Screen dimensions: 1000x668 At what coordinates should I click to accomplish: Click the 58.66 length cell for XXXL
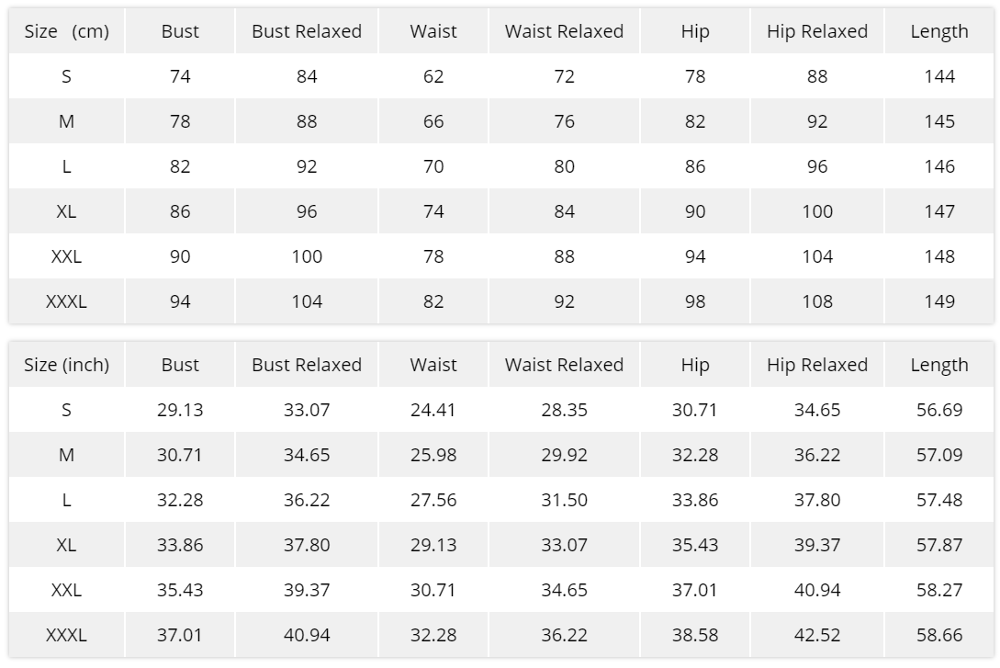(939, 635)
